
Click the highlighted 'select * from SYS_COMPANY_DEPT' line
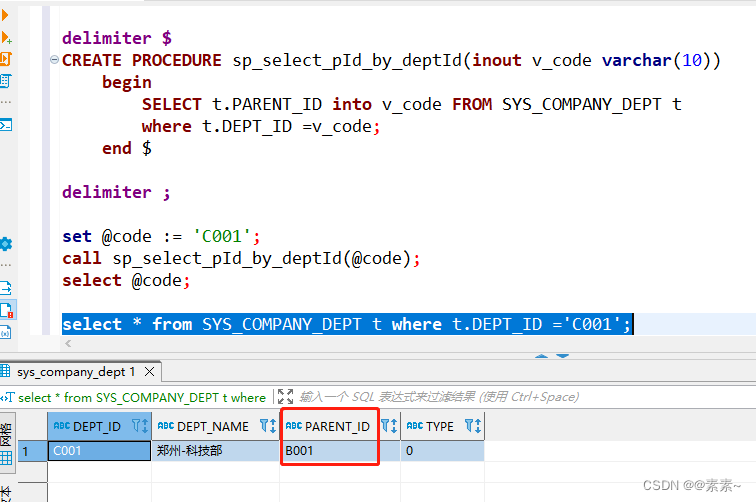point(347,324)
